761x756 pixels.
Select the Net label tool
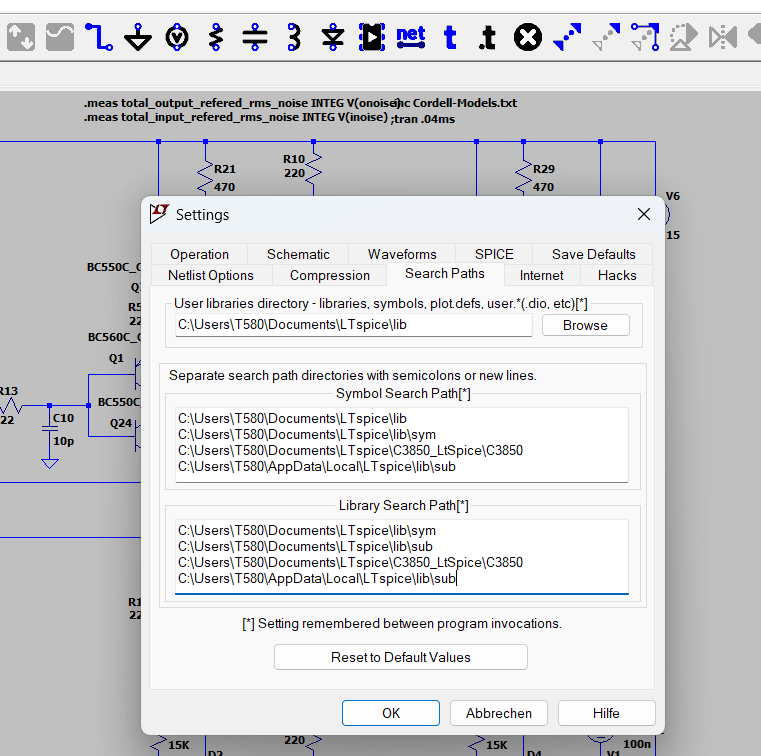pyautogui.click(x=411, y=37)
